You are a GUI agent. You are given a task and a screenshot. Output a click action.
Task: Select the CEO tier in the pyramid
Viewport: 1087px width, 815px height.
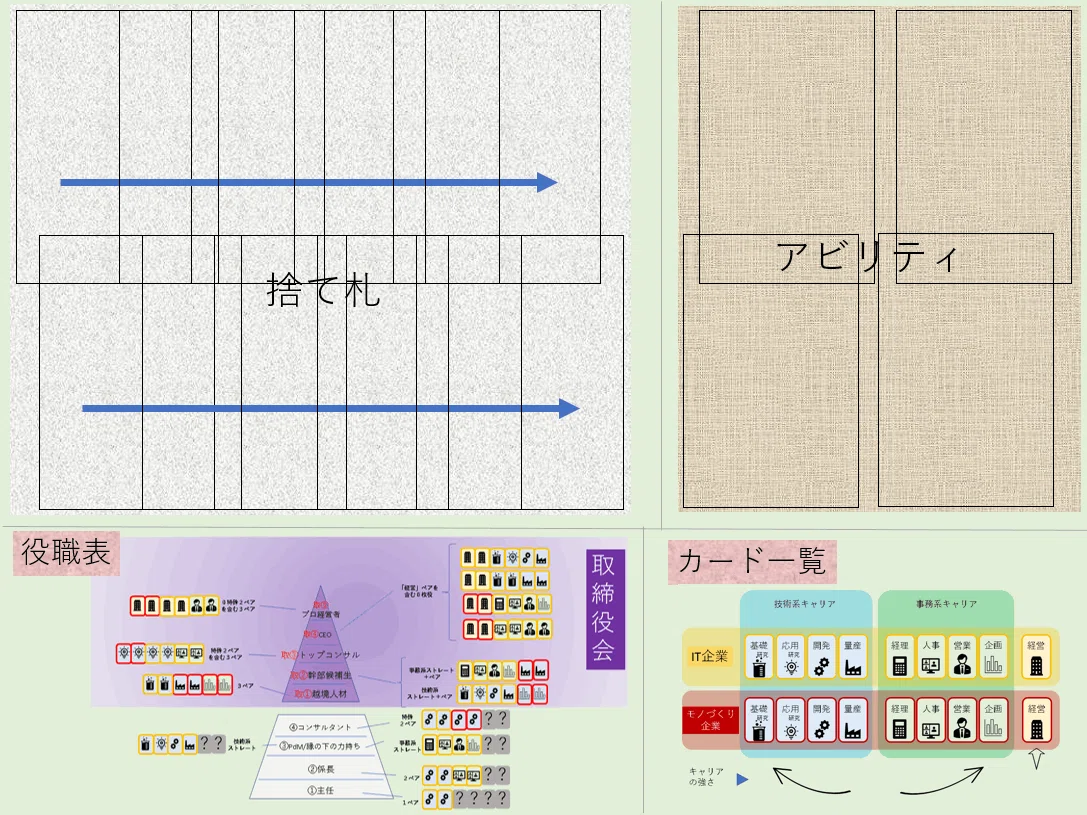point(320,634)
